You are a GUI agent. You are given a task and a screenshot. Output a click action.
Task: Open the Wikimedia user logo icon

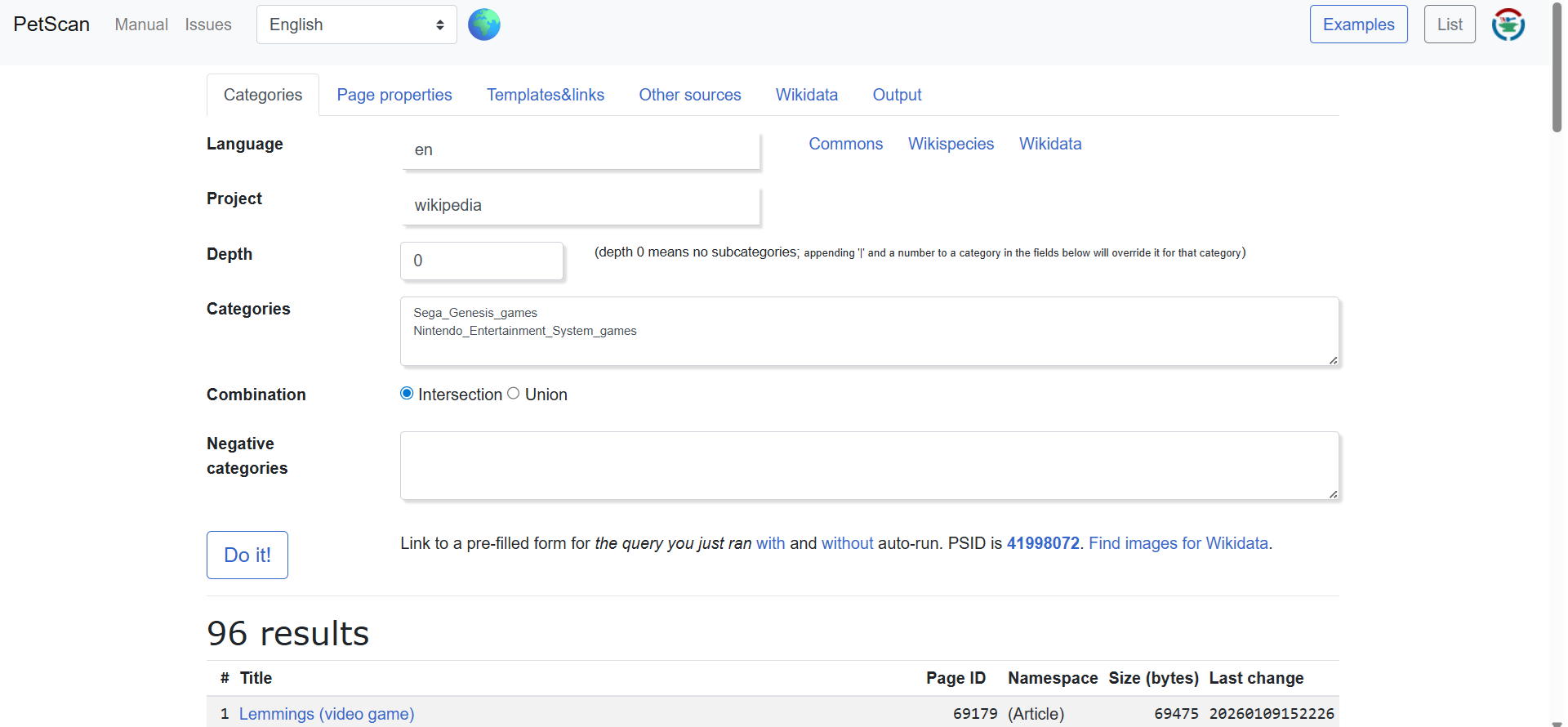click(1508, 25)
